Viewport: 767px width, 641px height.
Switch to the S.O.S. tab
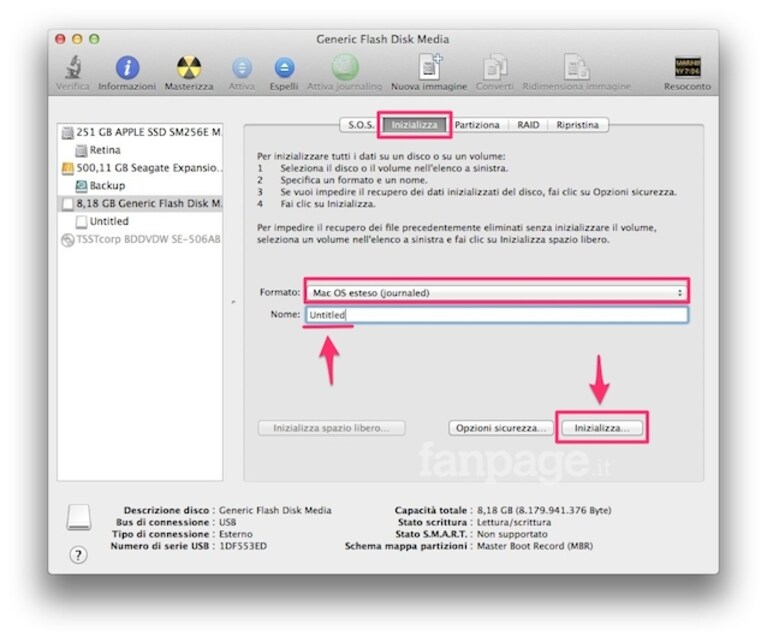click(x=360, y=125)
